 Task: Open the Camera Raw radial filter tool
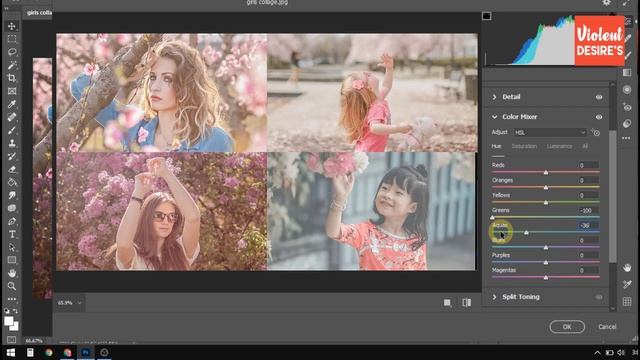(x=627, y=89)
